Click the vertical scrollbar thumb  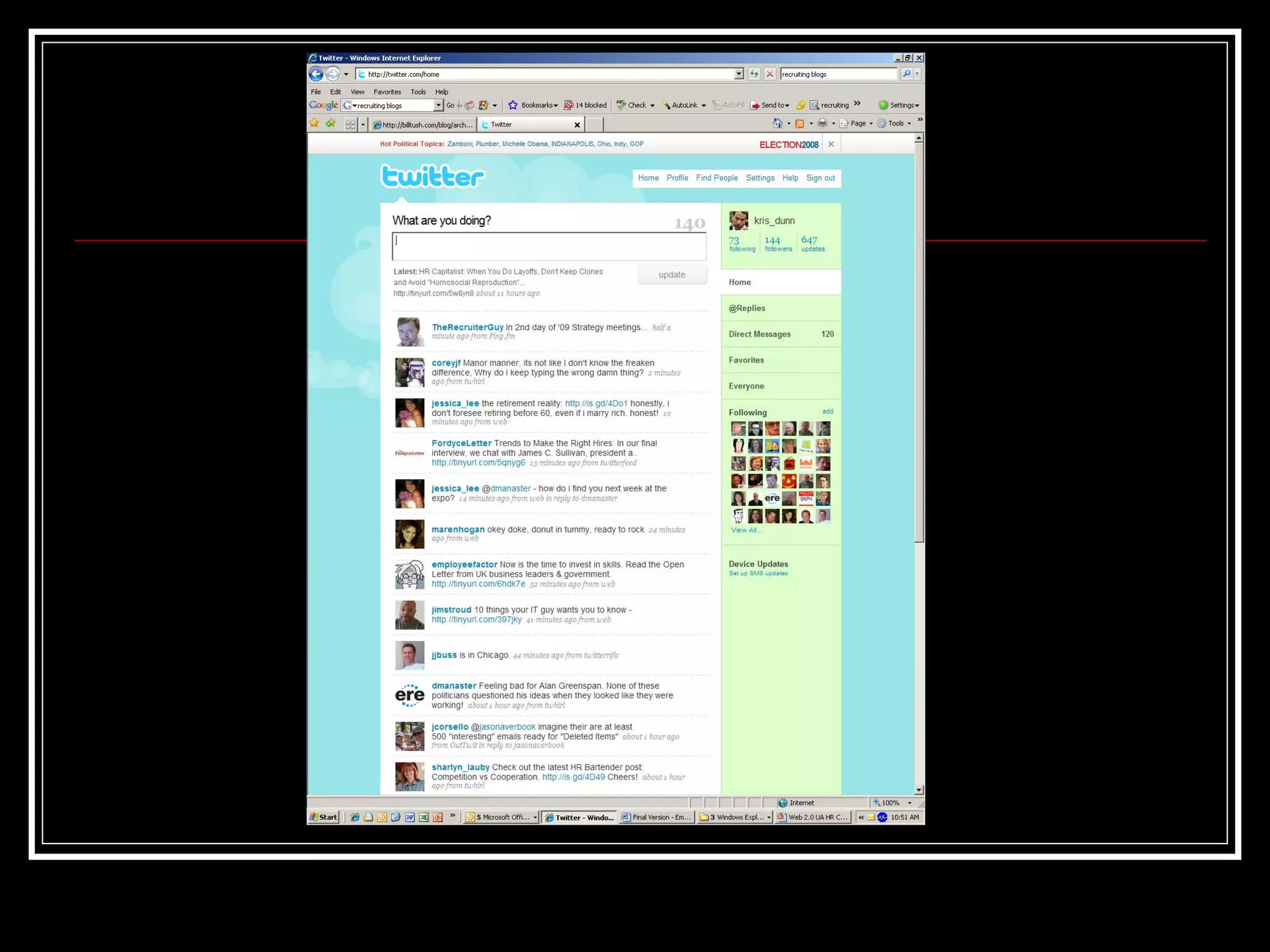click(x=919, y=341)
